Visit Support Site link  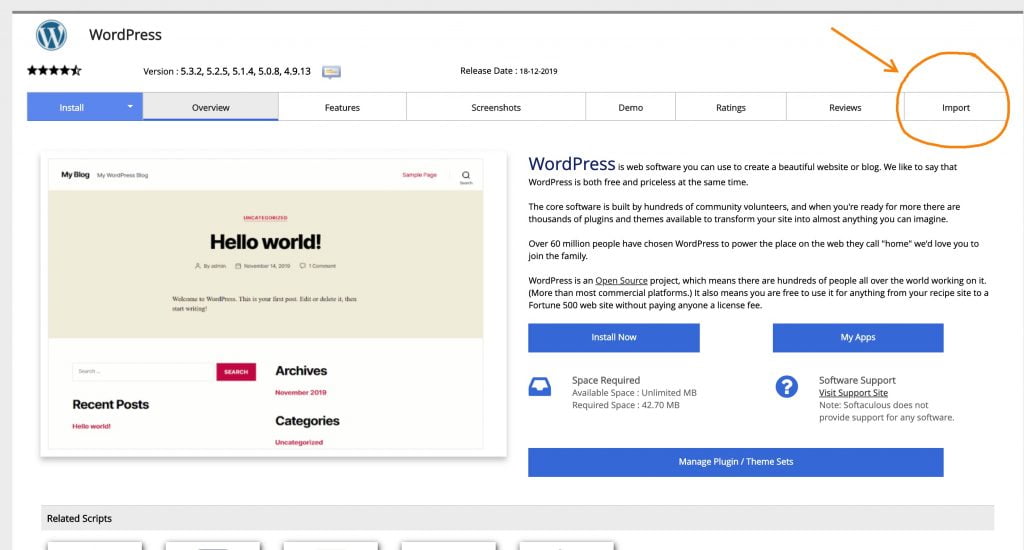(853, 393)
